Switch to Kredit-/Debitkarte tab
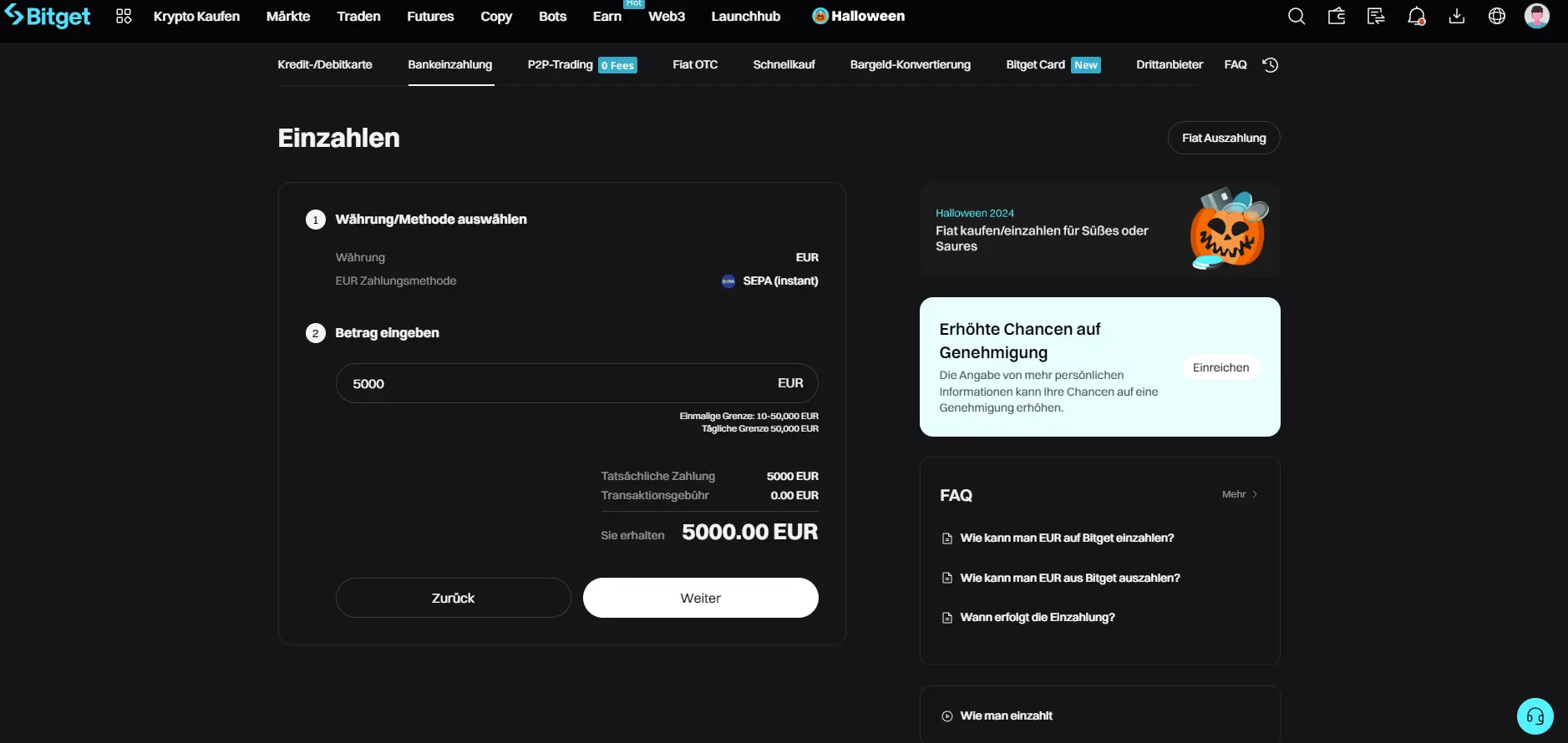 [x=325, y=64]
